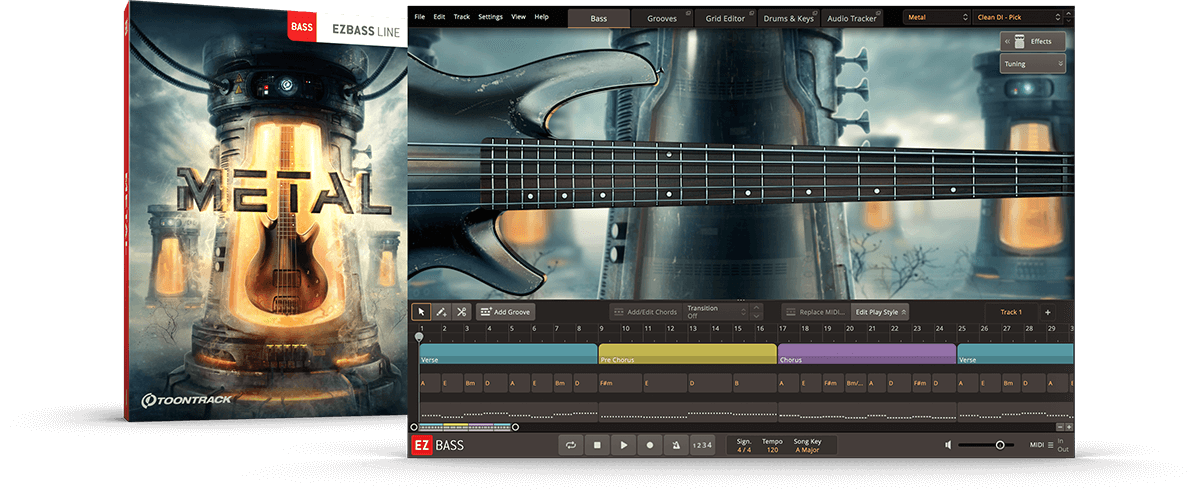Switch to the Bass tab
1200x495 pixels.
(x=599, y=18)
